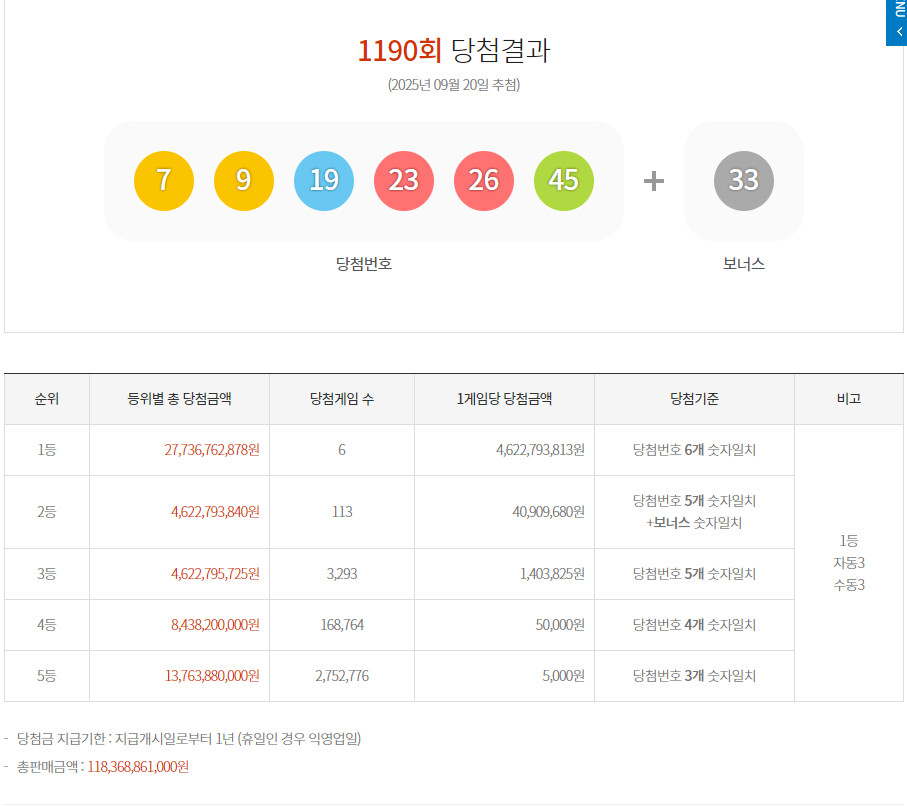
Task: Click per-game prize 1,403,825원
Action: click(552, 574)
